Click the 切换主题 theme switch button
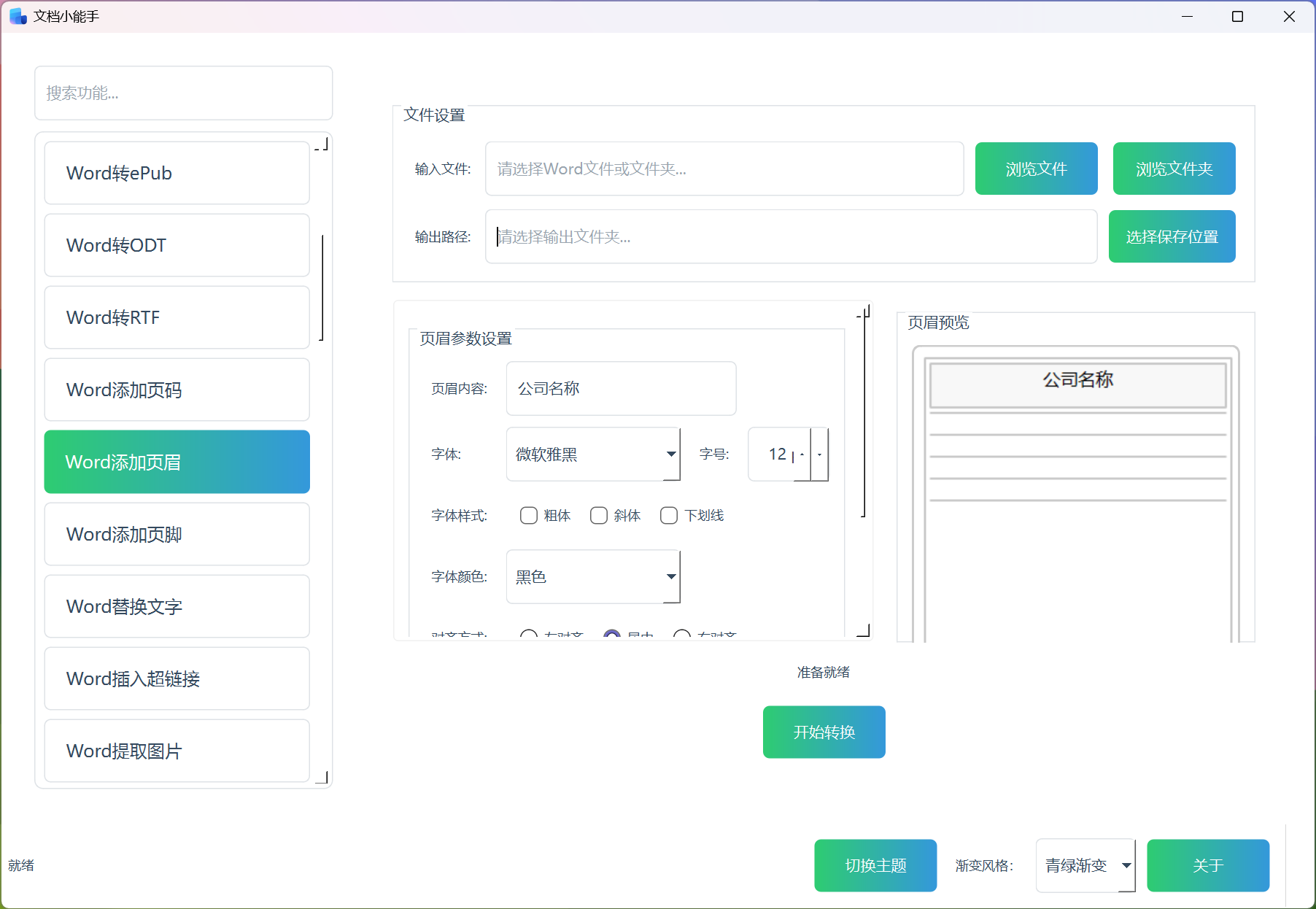Screen dimensions: 1316x909 pyautogui.click(x=875, y=865)
